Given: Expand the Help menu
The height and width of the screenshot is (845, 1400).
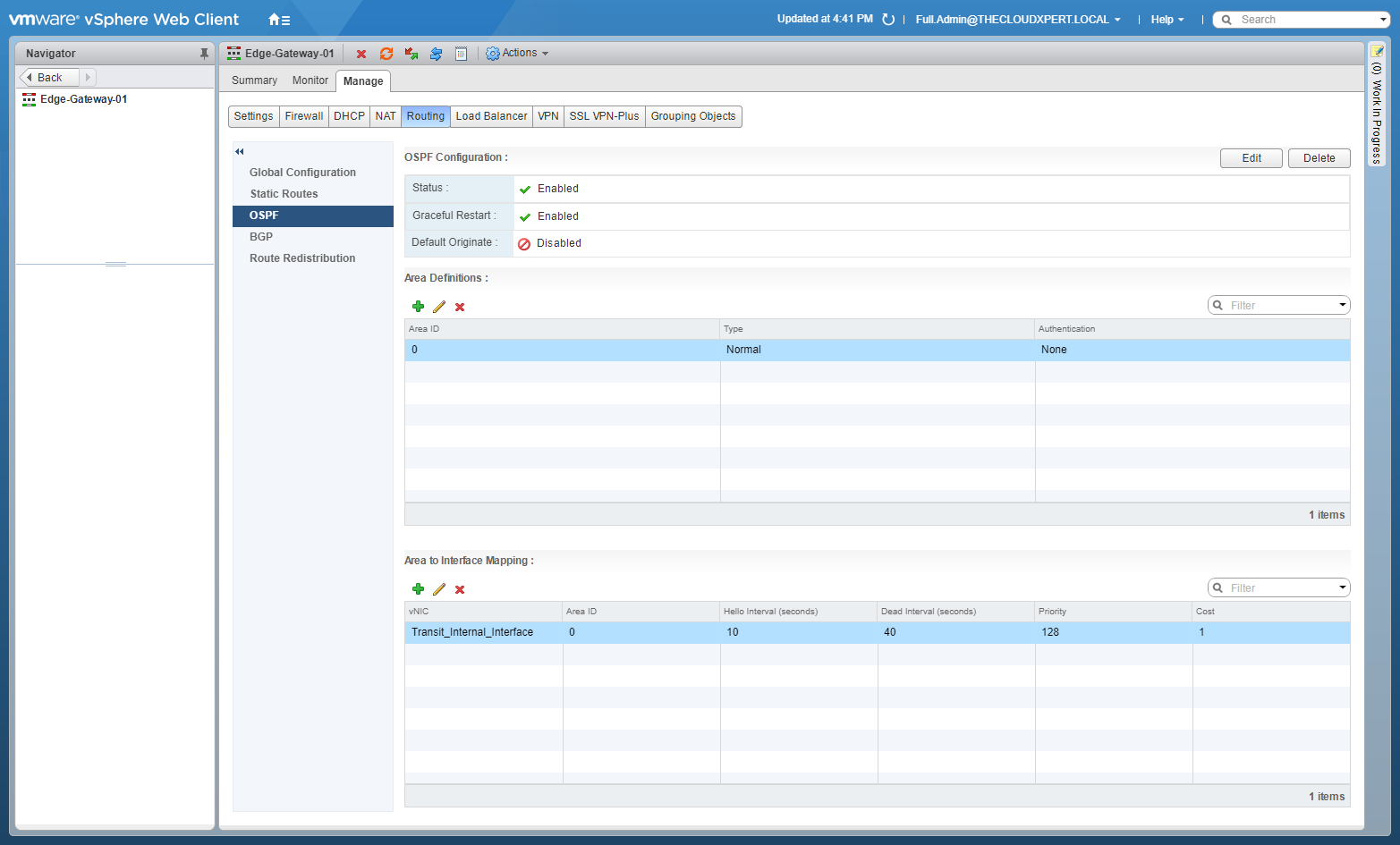Looking at the screenshot, I should pos(1167,20).
